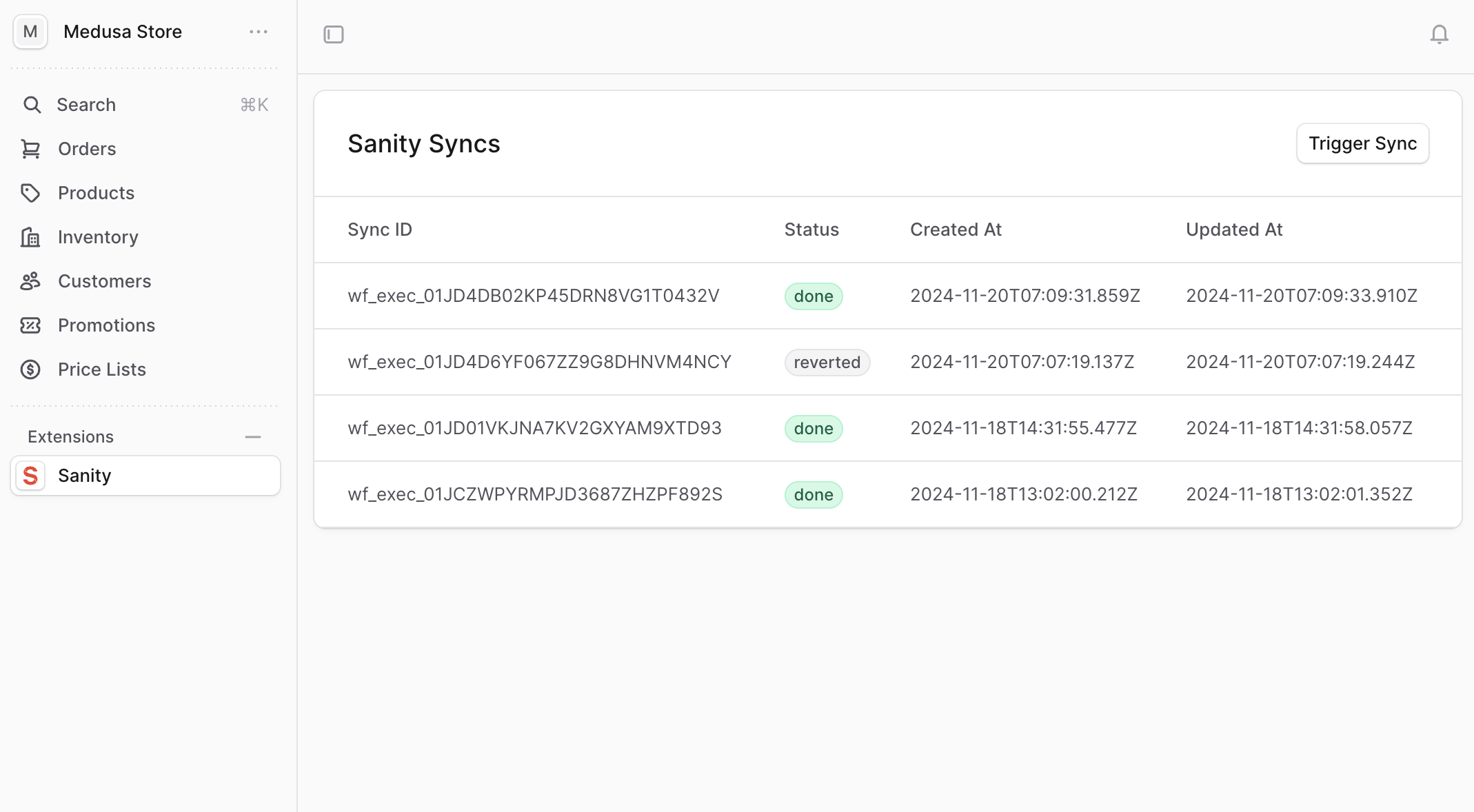Click the search magnifier icon

[32, 104]
